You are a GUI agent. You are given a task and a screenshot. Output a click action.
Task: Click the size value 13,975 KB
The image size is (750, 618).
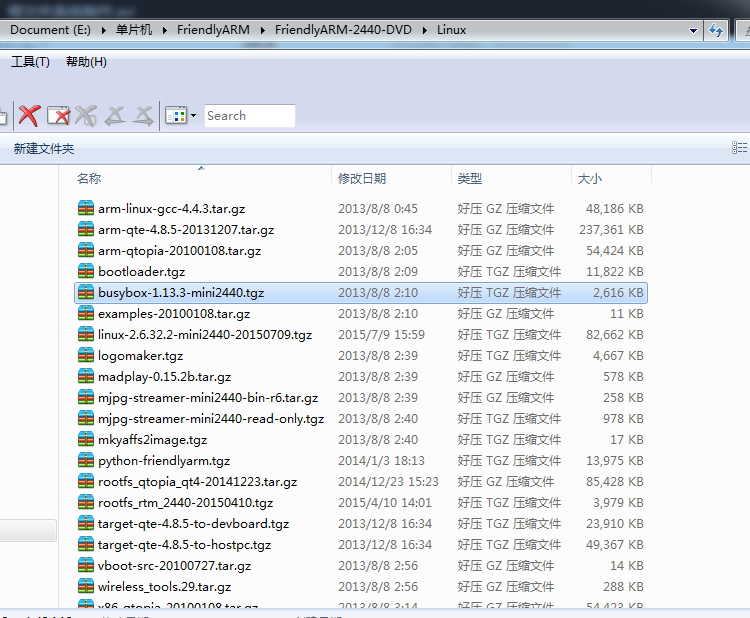615,461
